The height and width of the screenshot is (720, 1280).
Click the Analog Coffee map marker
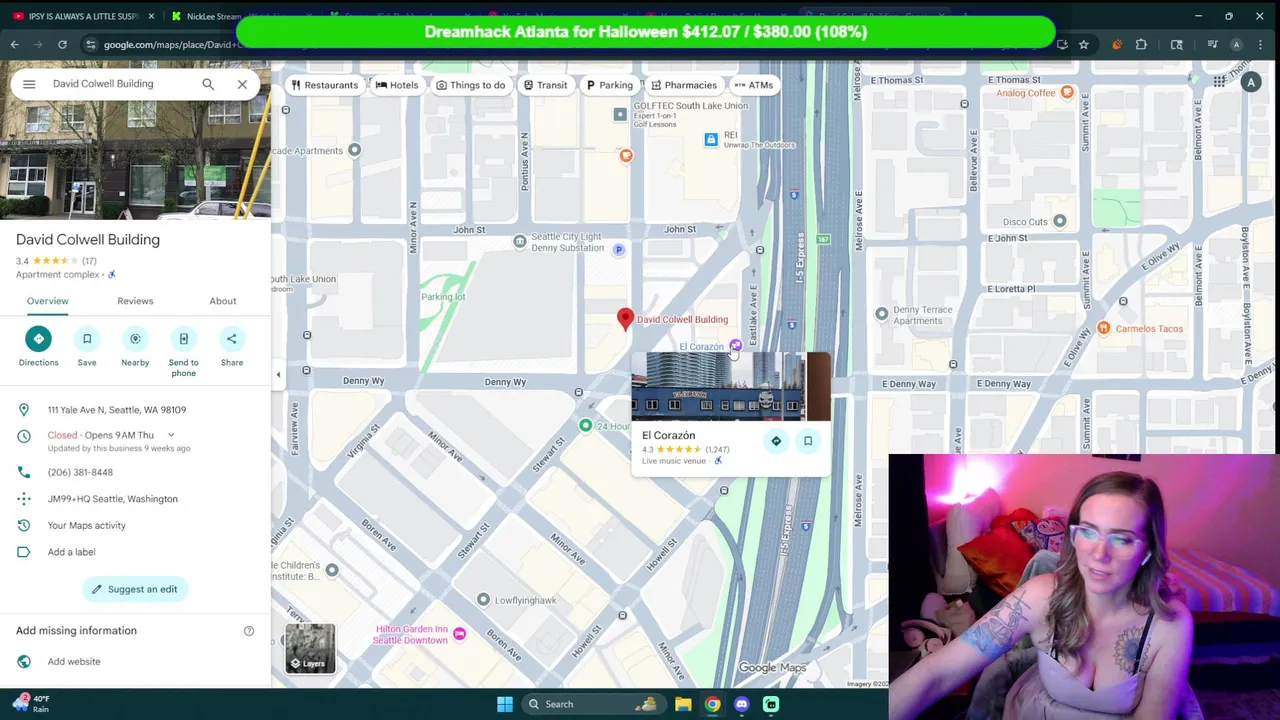(x=1067, y=93)
